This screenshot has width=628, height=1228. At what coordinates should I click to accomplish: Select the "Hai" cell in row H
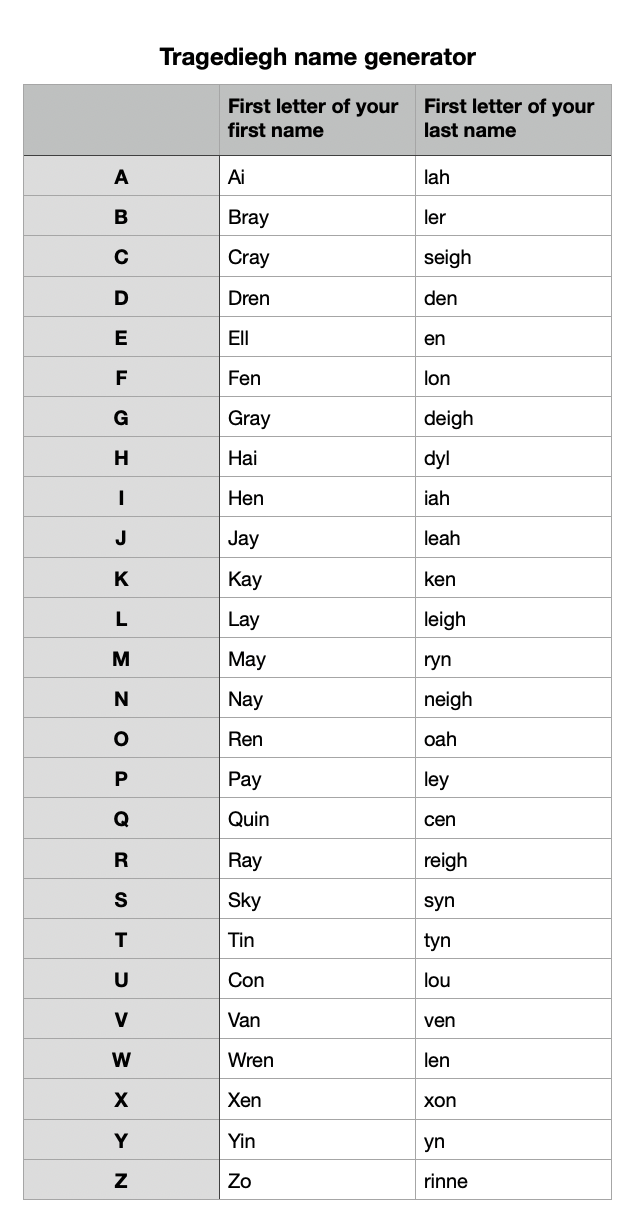(242, 458)
